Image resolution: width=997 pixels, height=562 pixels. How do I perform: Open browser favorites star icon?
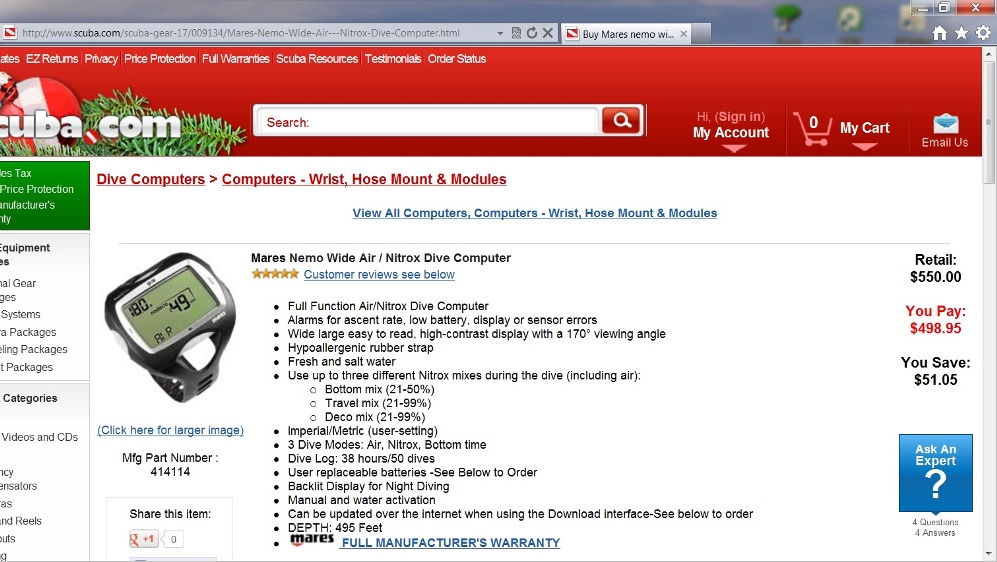coord(961,33)
